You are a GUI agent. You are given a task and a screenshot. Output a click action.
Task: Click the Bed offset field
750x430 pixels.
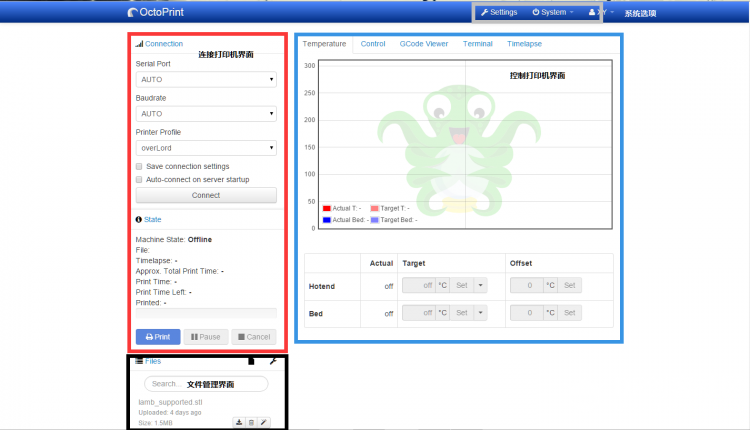527,313
